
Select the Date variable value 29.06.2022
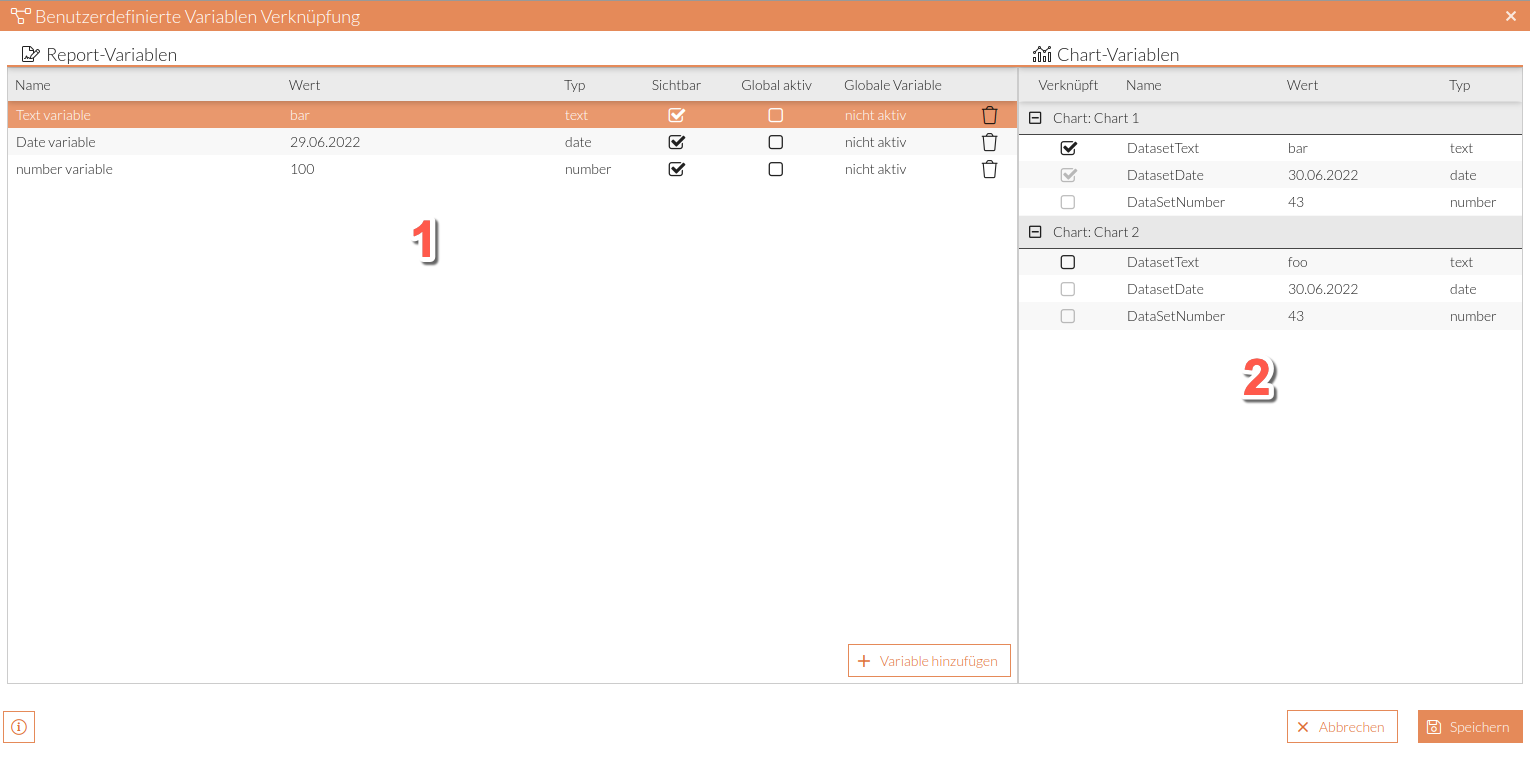[x=325, y=142]
